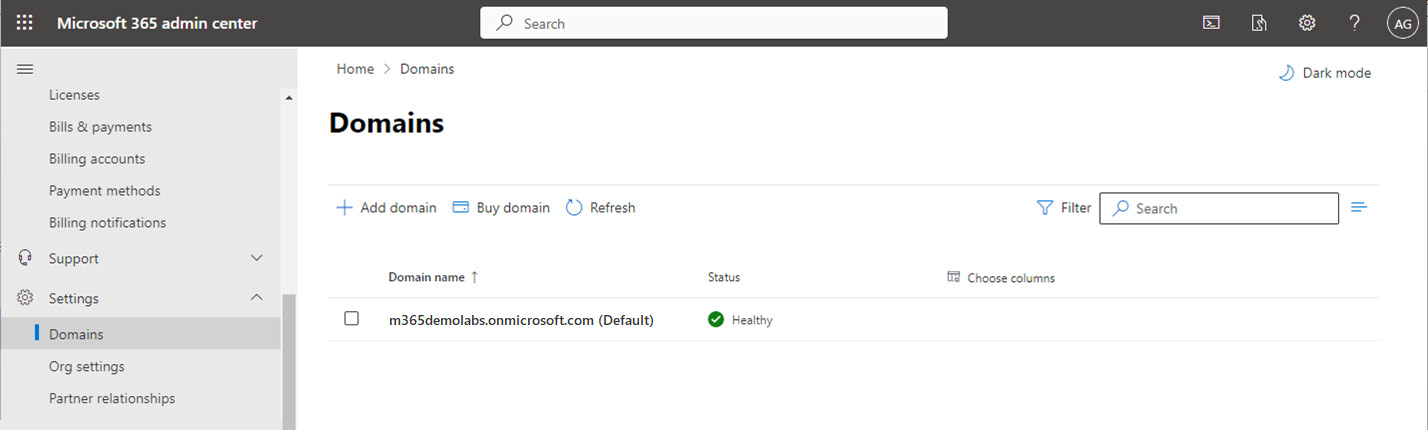
Task: Open m365demolabs.onmicrosoft.com (Default) domain
Action: [521, 320]
